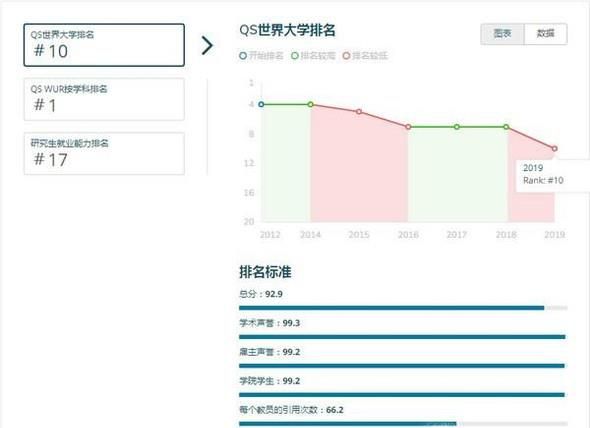
Task: Click the 2015 x-axis year label
Action: click(x=359, y=235)
